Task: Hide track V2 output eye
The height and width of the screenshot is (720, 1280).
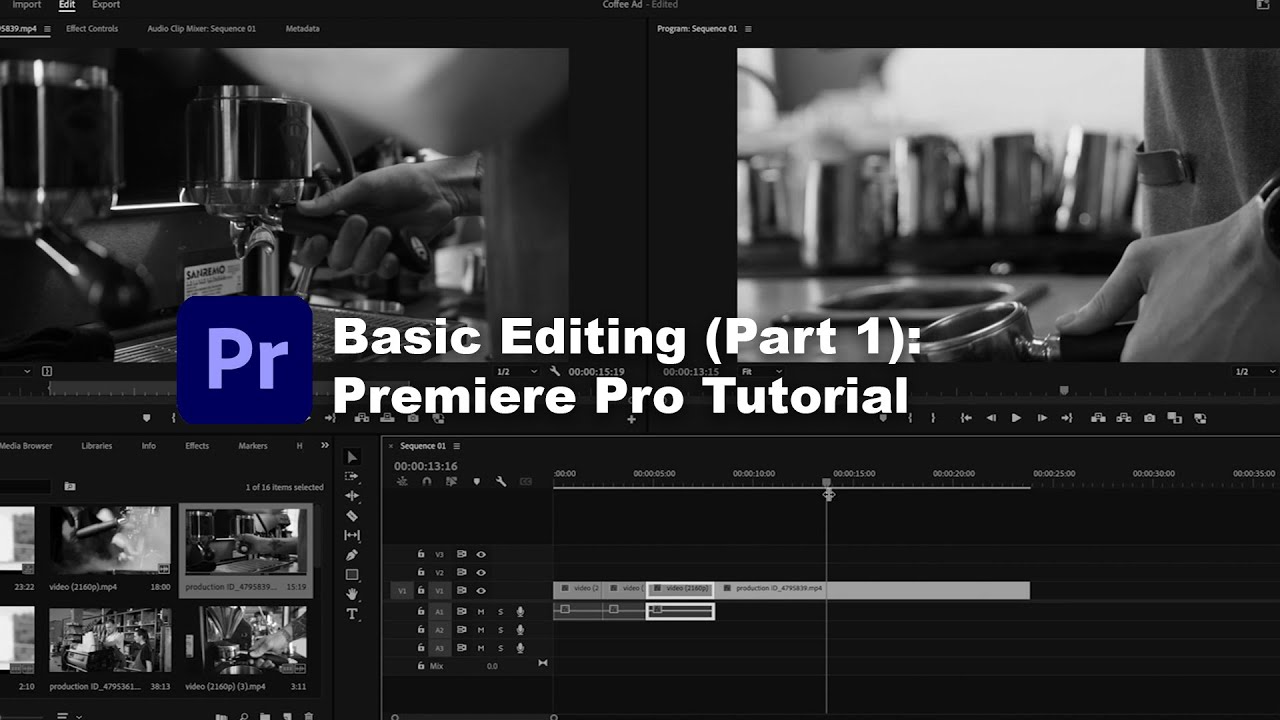Action: tap(481, 572)
